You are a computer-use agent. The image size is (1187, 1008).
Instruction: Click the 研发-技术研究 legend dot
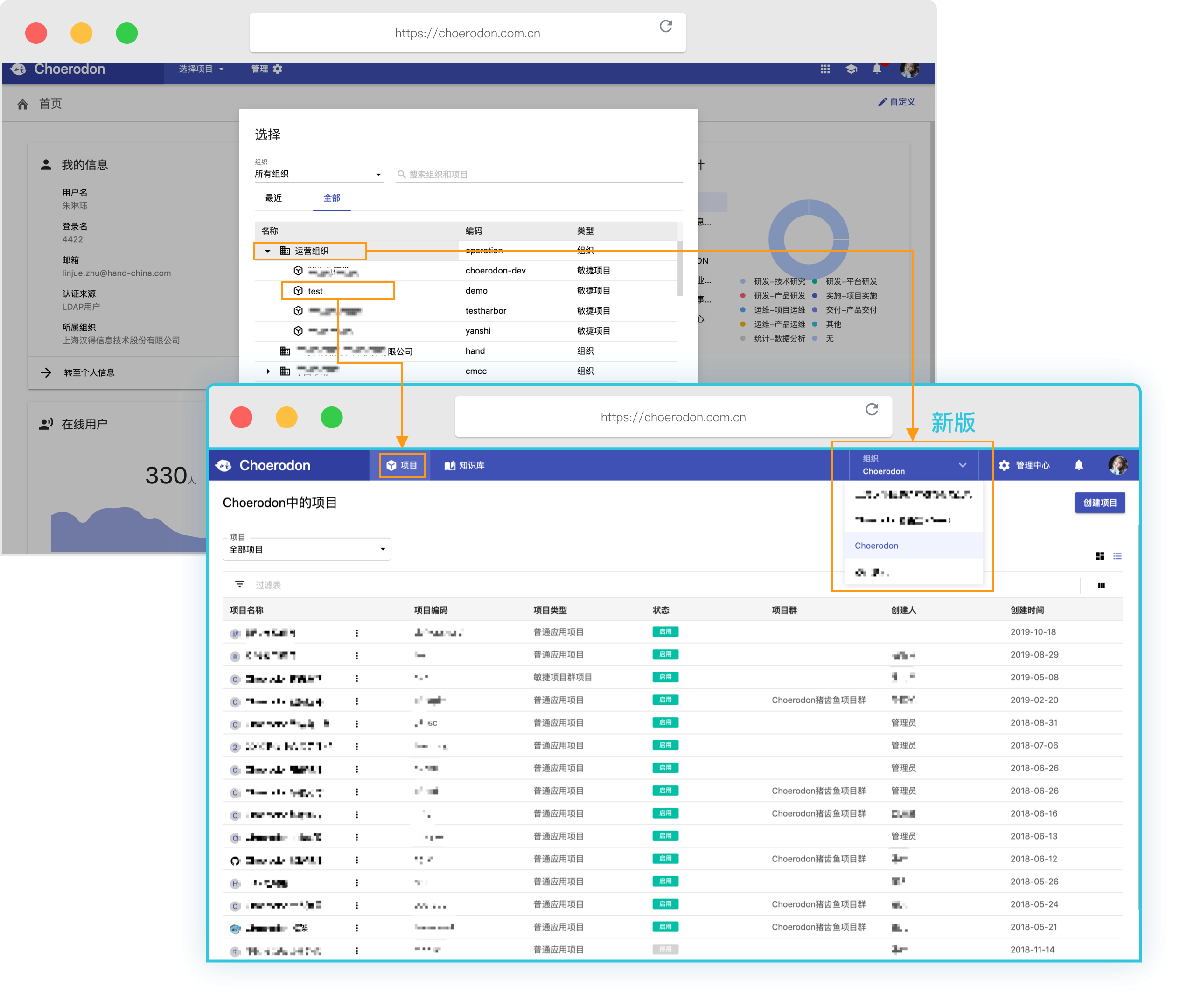point(743,281)
